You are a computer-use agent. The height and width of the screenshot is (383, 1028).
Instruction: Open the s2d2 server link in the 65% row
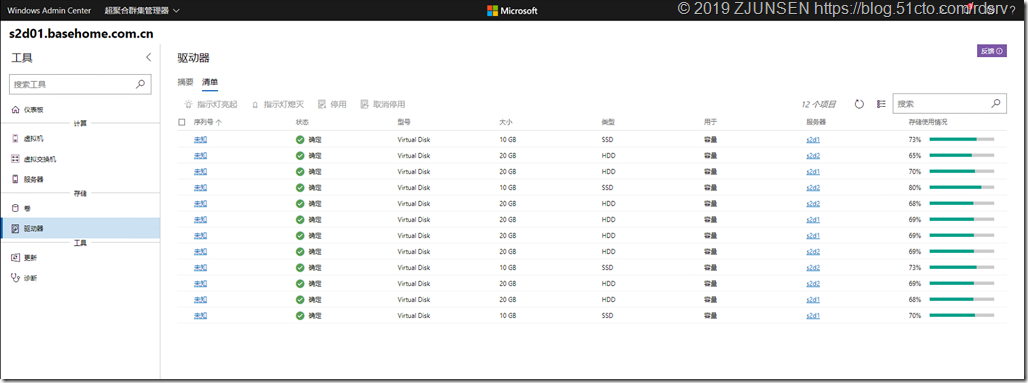(x=813, y=155)
